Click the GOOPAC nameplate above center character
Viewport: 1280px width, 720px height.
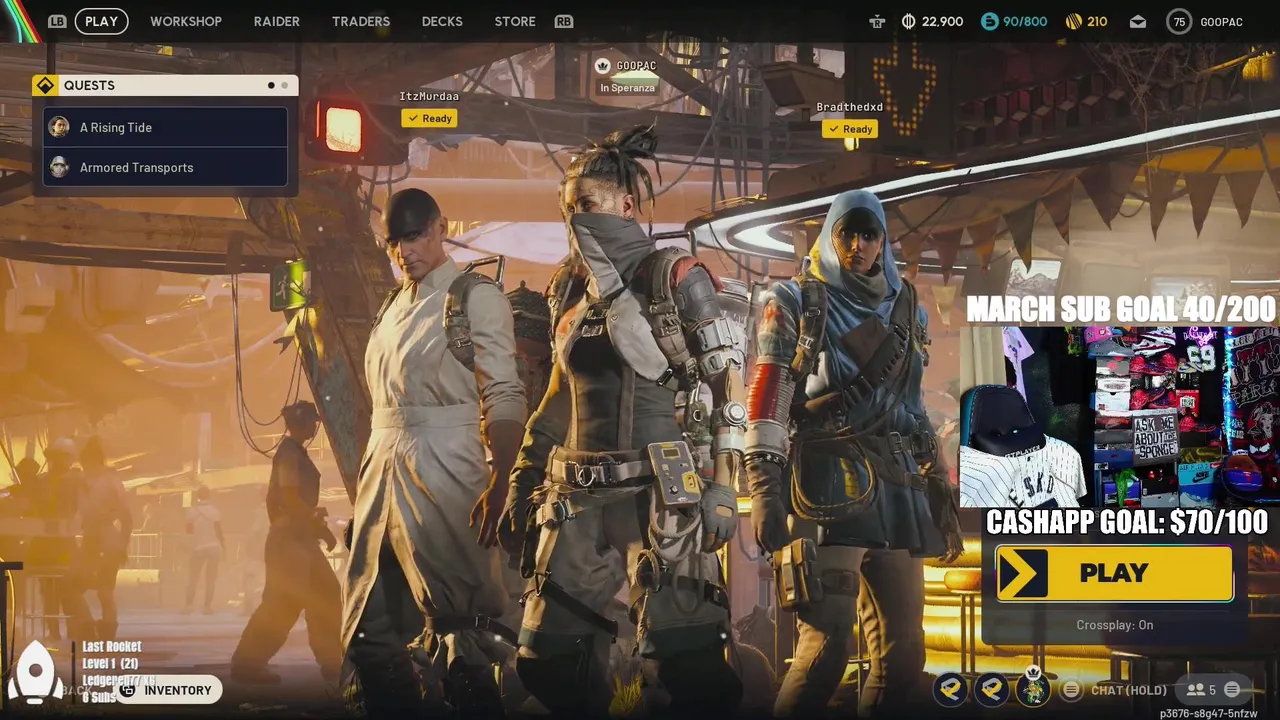[x=636, y=66]
